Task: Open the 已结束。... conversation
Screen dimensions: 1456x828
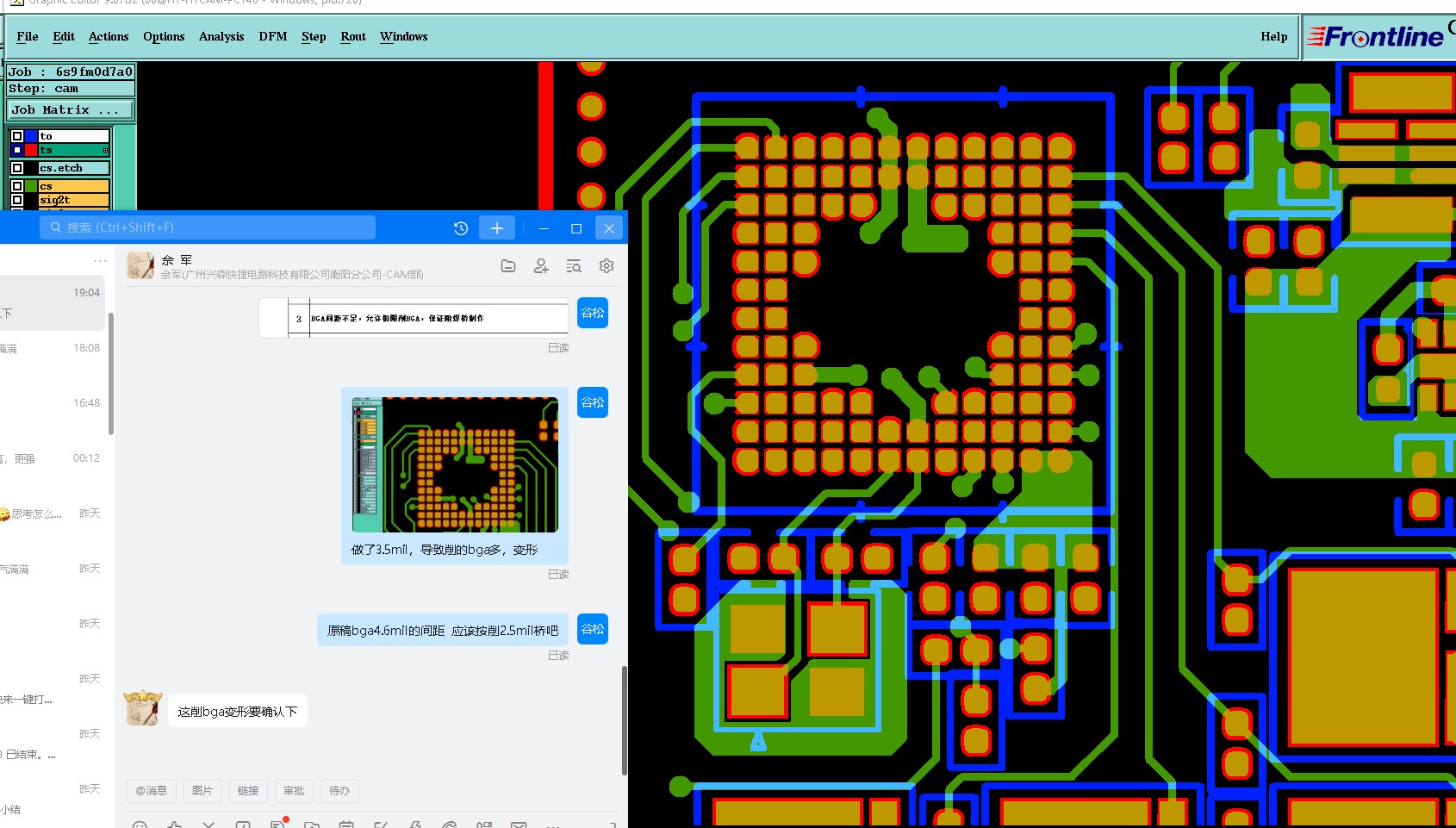Action: (x=52, y=744)
